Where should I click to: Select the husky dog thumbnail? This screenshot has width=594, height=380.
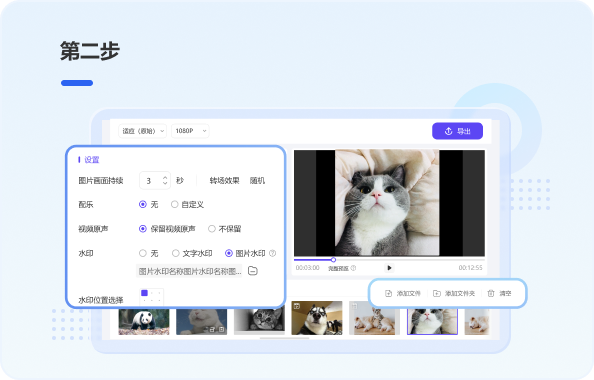click(317, 318)
